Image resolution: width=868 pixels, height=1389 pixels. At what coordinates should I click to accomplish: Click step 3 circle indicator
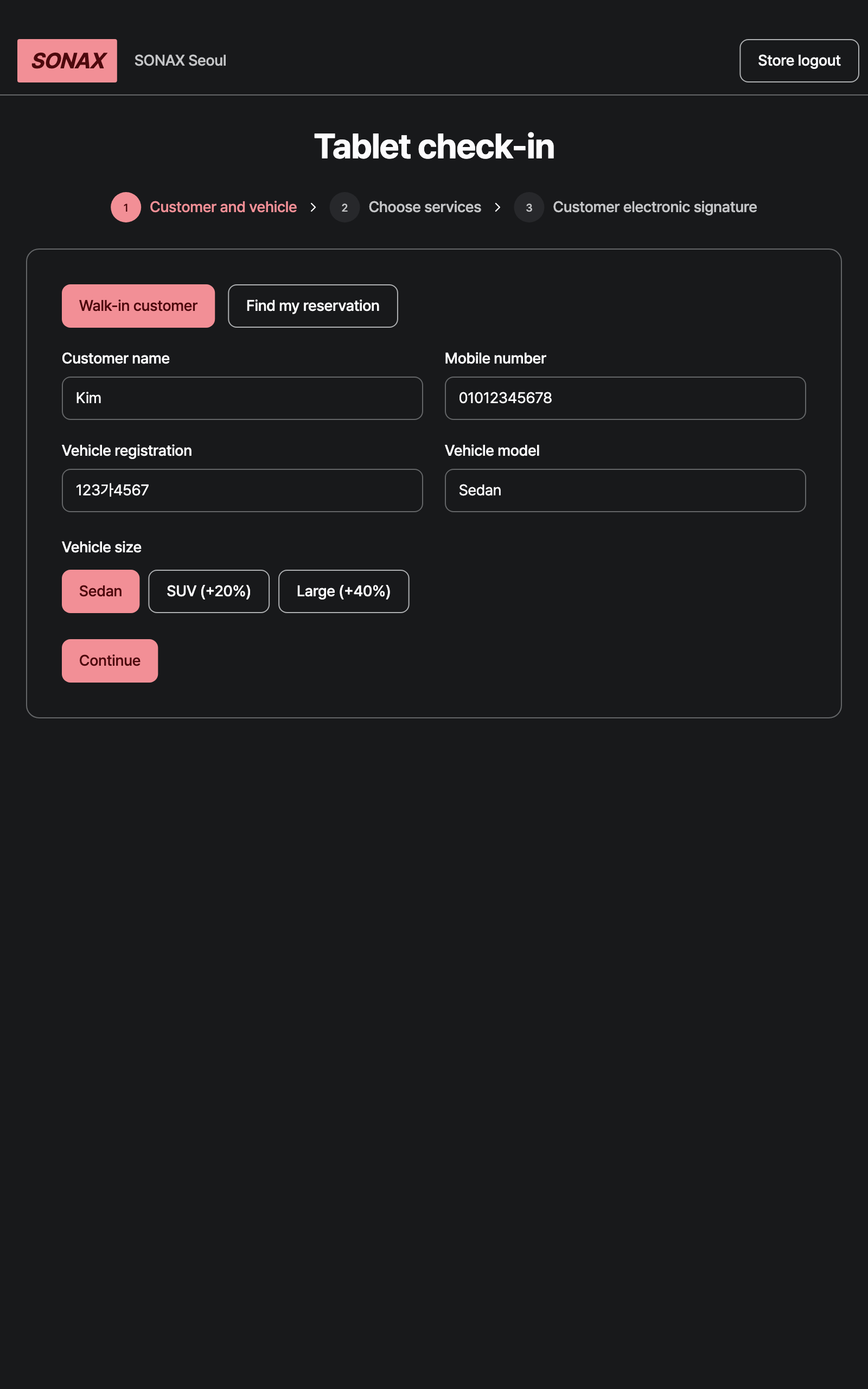pyautogui.click(x=529, y=207)
